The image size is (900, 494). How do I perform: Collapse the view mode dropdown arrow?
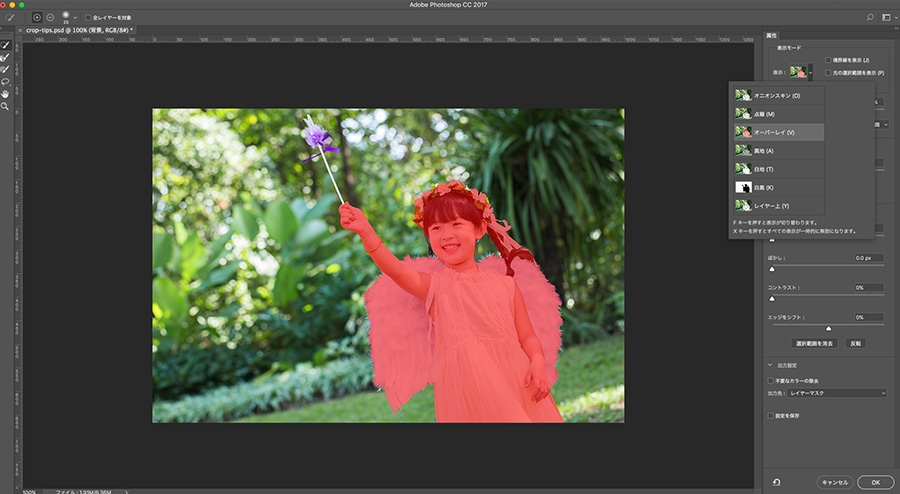[x=810, y=72]
